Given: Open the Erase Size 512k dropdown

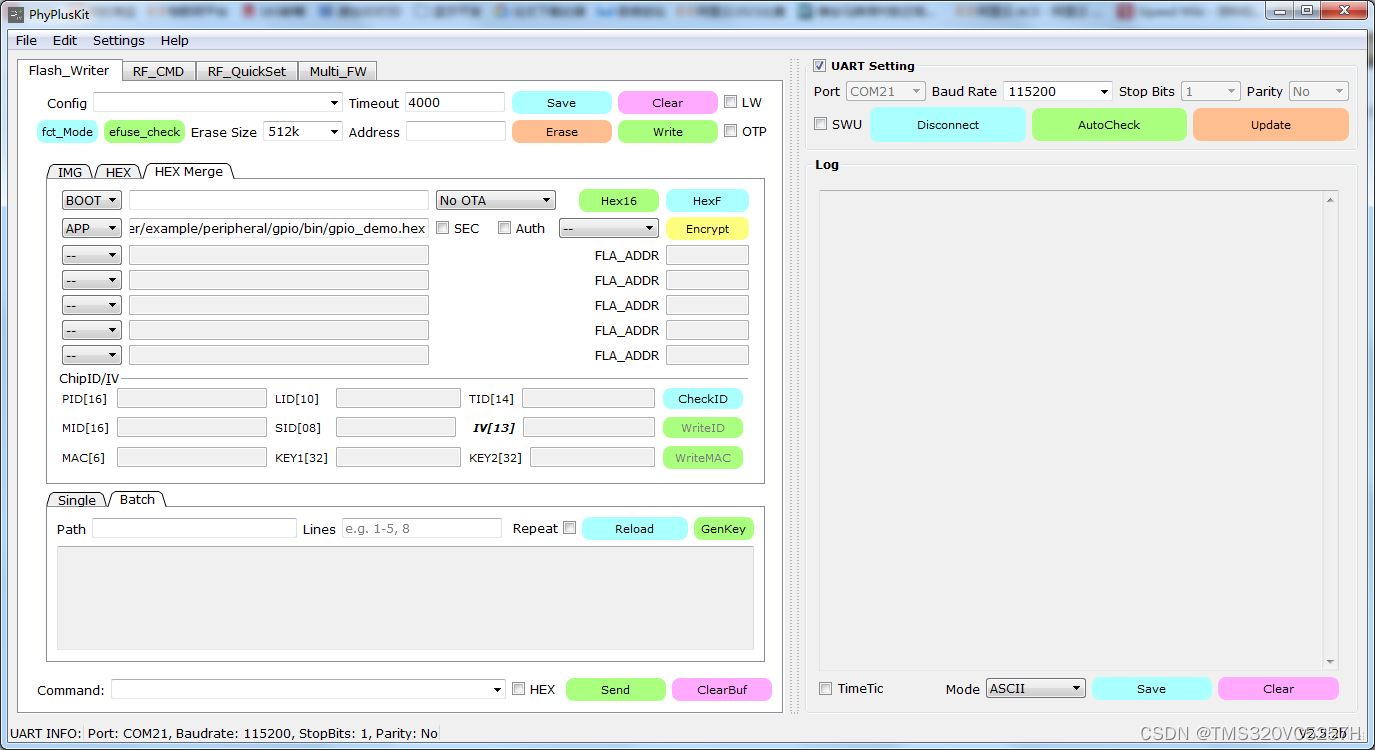Looking at the screenshot, I should click(x=334, y=132).
